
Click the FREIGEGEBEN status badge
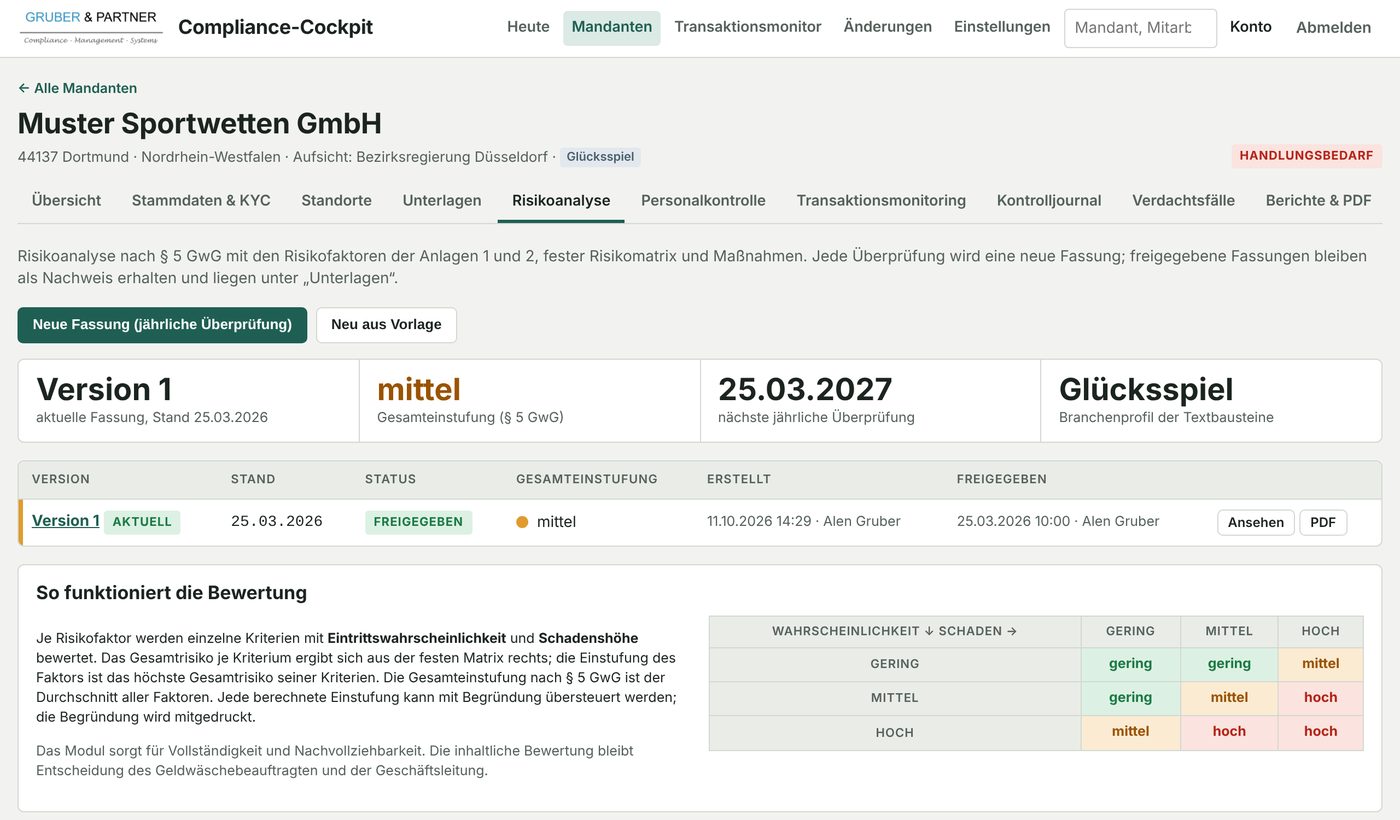[x=418, y=522]
